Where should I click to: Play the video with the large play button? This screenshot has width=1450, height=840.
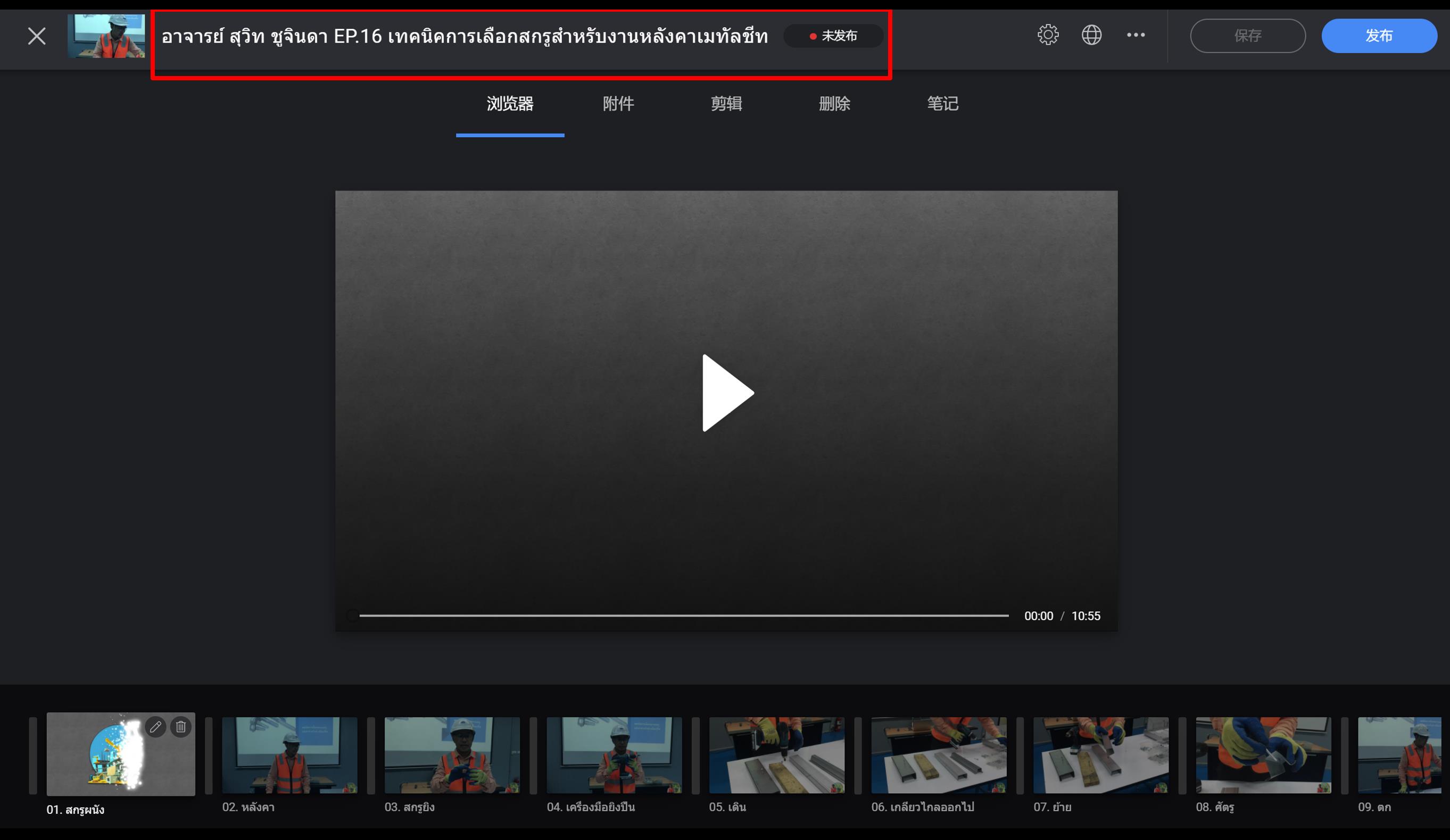coord(727,393)
